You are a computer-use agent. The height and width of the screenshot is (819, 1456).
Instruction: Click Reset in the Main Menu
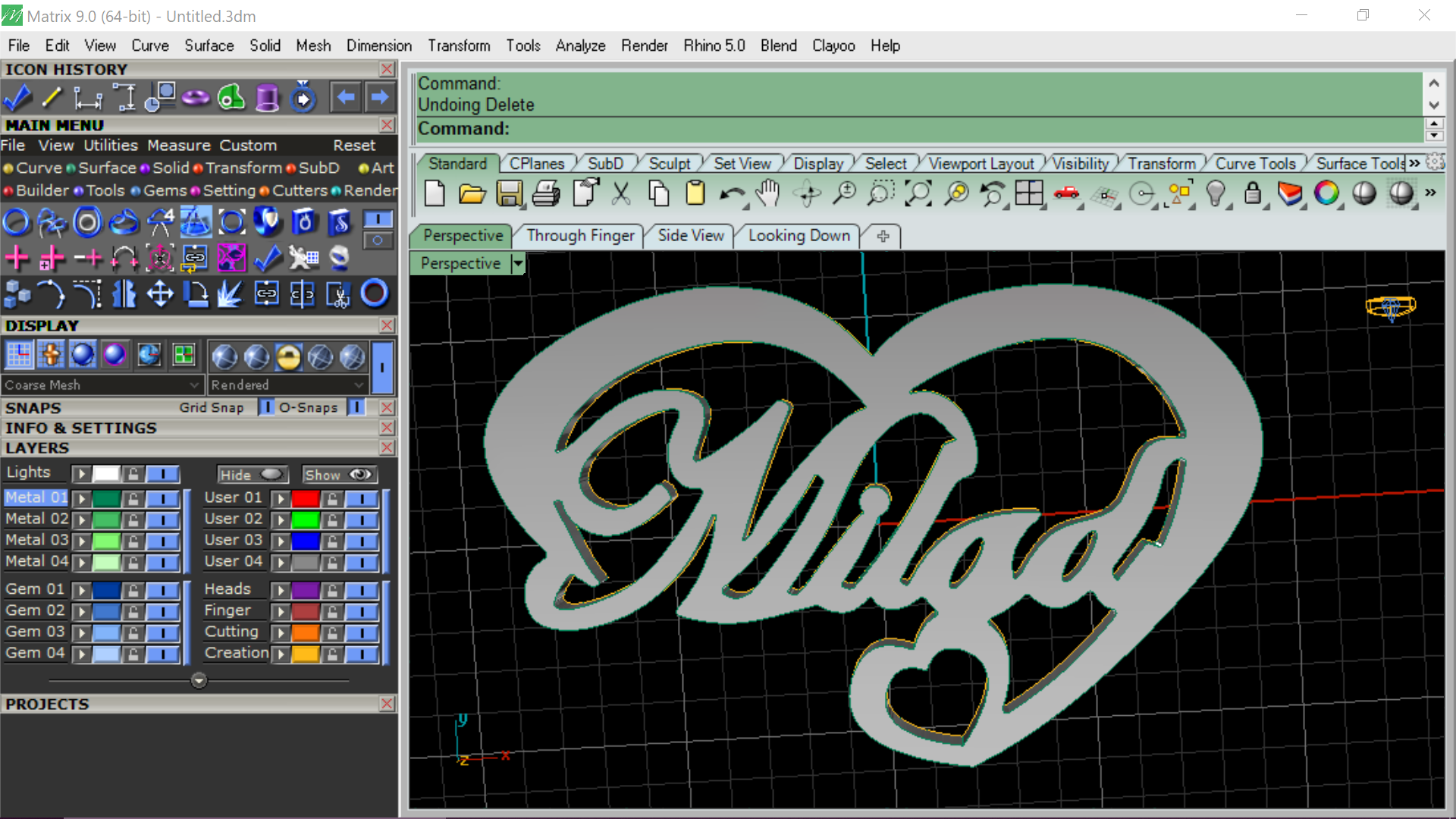coord(354,146)
